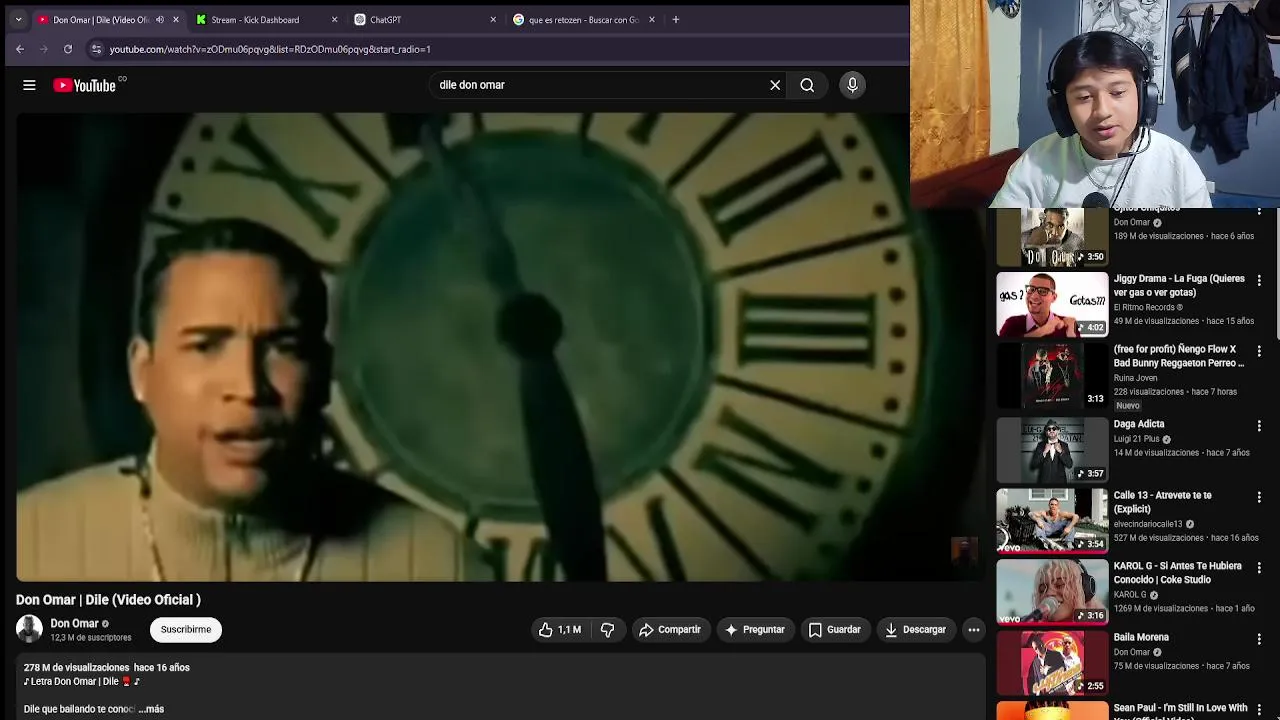Click El Ritmo Records channel name
This screenshot has height=720, width=1280.
(x=1144, y=307)
